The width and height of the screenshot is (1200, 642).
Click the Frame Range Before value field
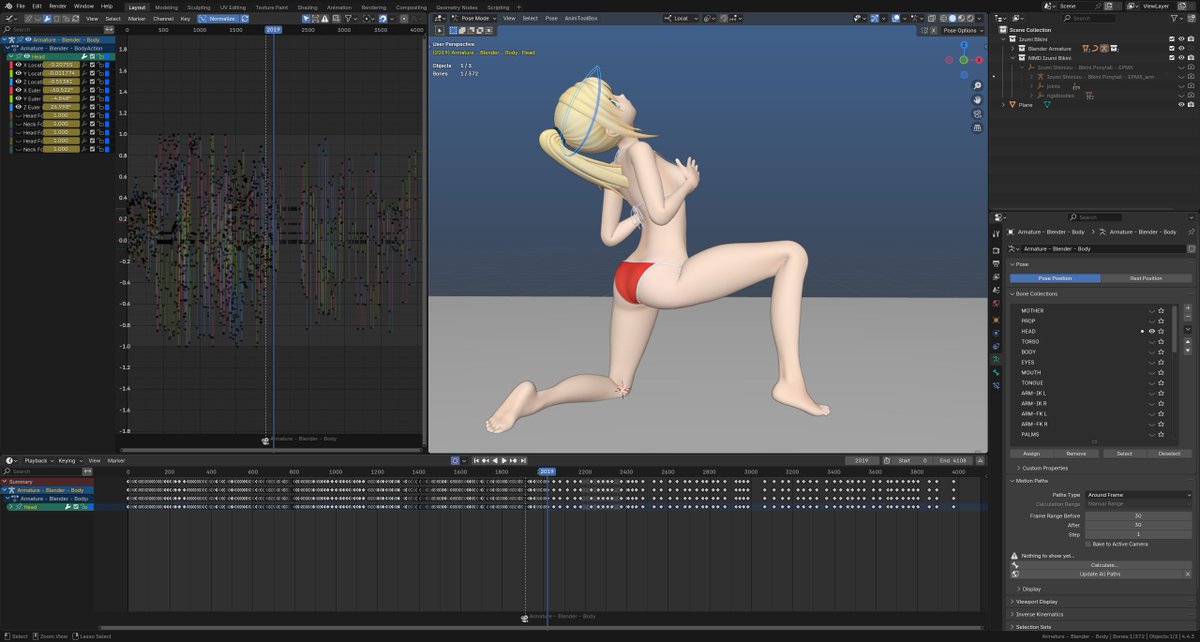coord(1139,516)
